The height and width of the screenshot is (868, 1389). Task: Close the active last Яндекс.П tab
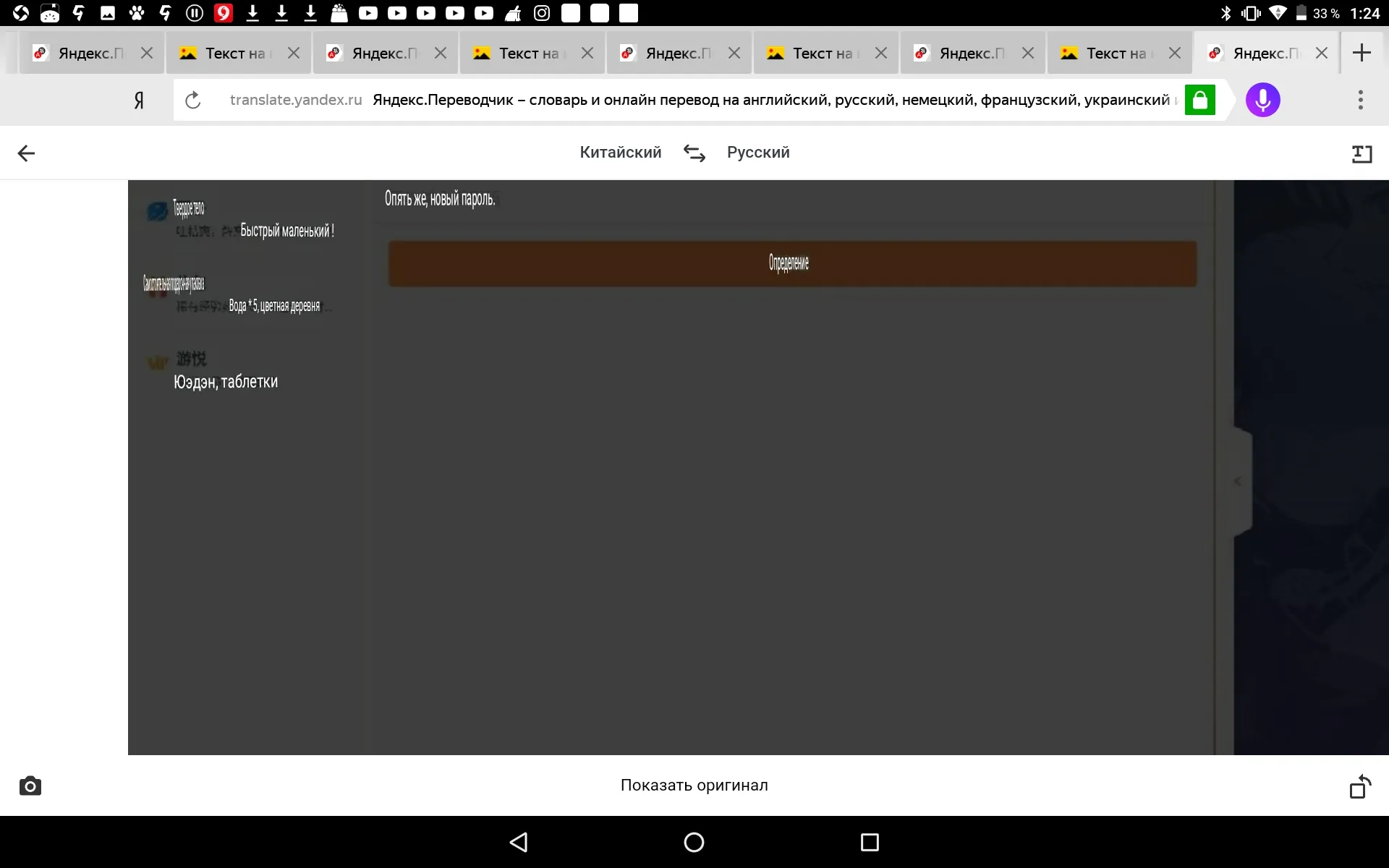pyautogui.click(x=1322, y=53)
